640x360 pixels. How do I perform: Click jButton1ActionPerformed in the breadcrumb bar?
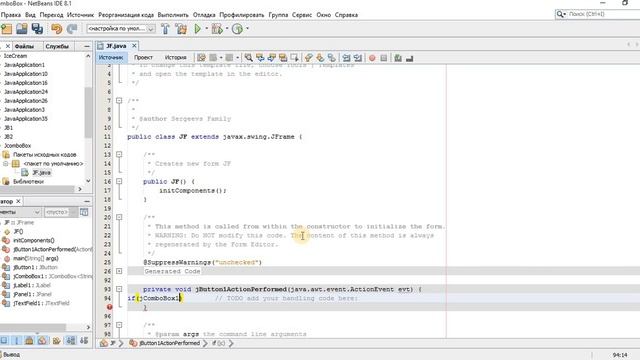[169, 343]
